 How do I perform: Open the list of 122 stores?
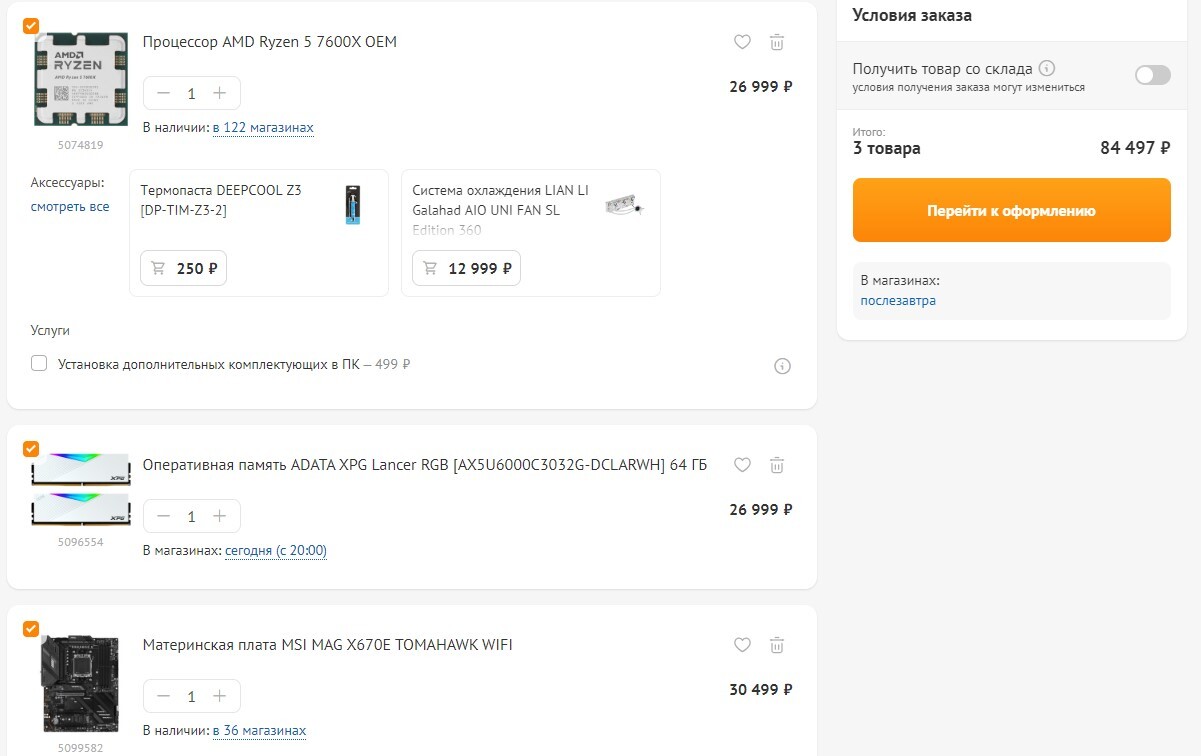pos(263,128)
